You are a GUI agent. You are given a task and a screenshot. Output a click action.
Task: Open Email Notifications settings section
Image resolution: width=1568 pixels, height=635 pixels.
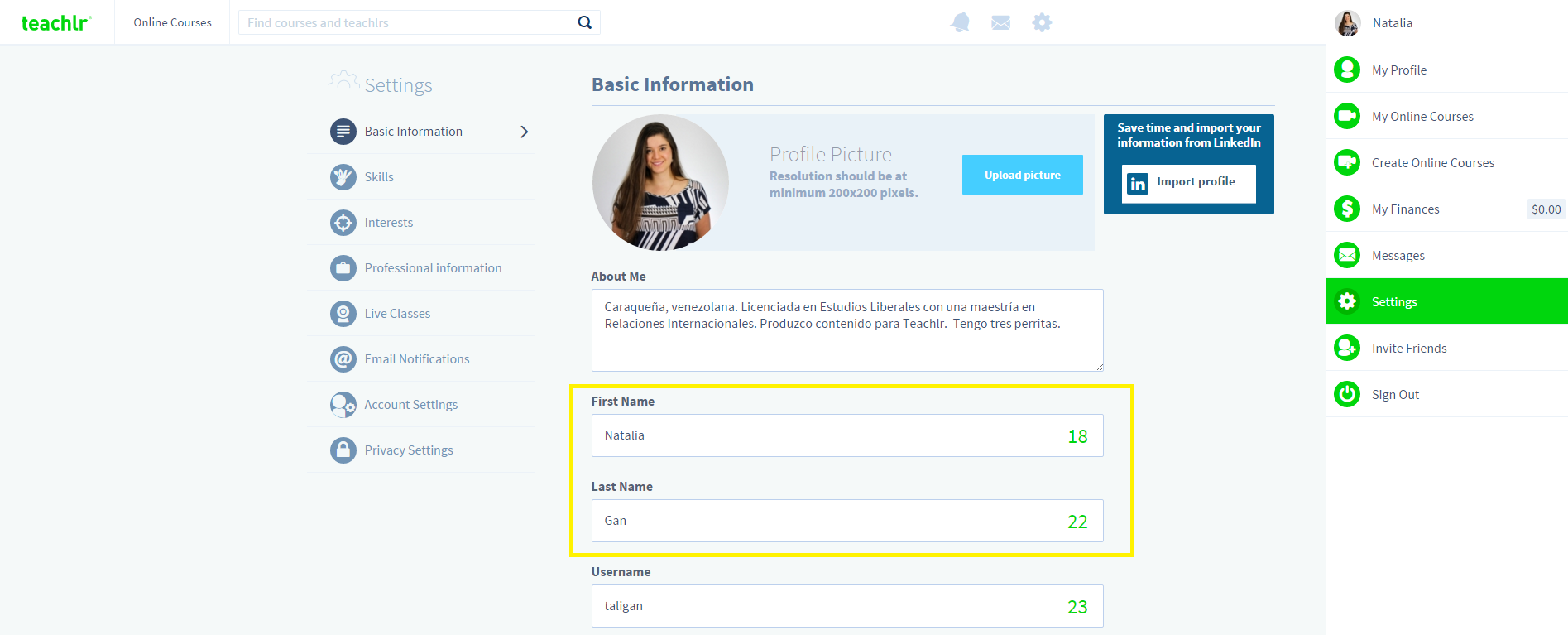click(416, 359)
